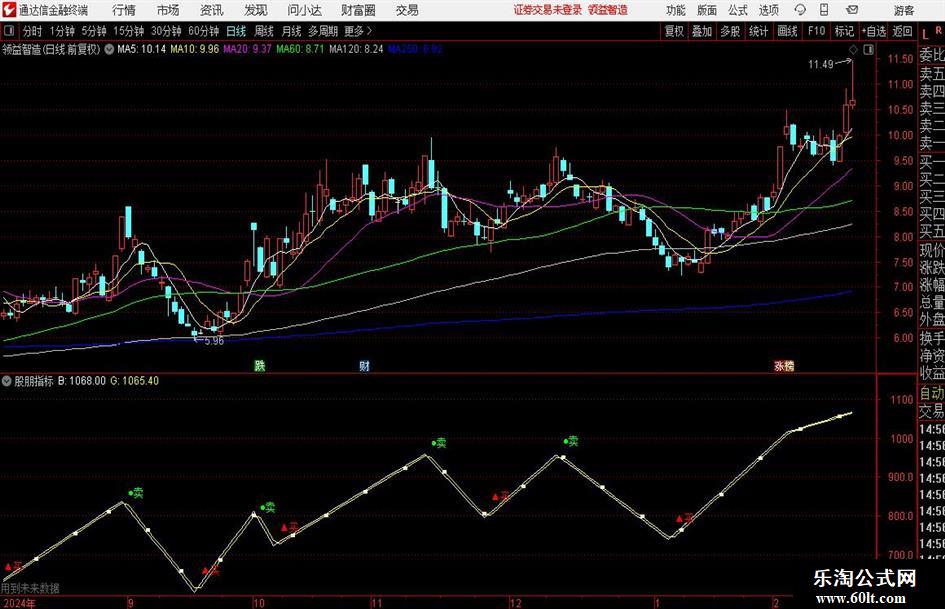
Task: Open the 市场 menu
Action: click(x=168, y=10)
